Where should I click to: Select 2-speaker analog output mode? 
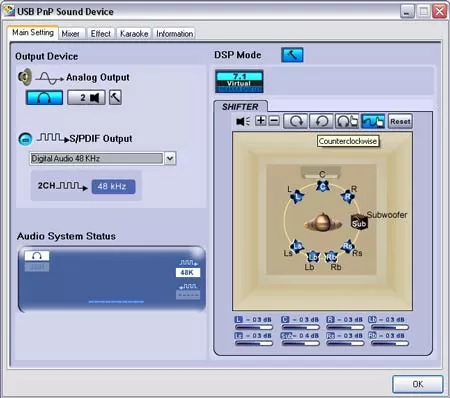click(x=86, y=98)
